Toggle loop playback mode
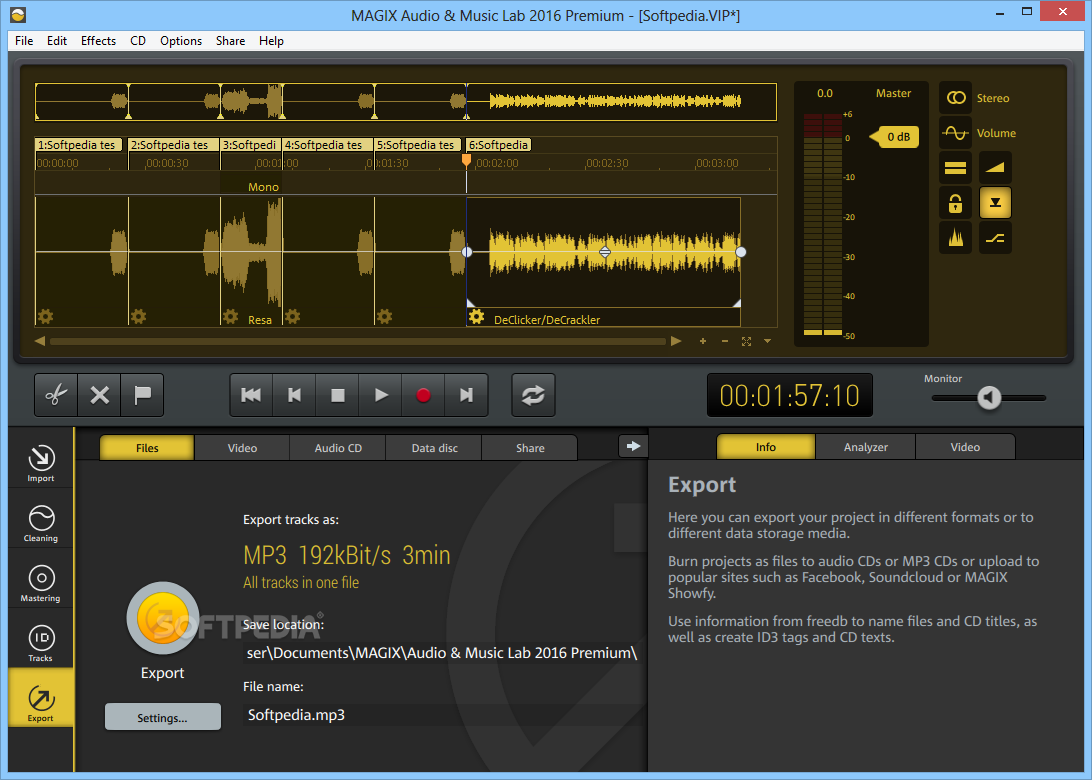Image resolution: width=1092 pixels, height=780 pixels. [533, 395]
